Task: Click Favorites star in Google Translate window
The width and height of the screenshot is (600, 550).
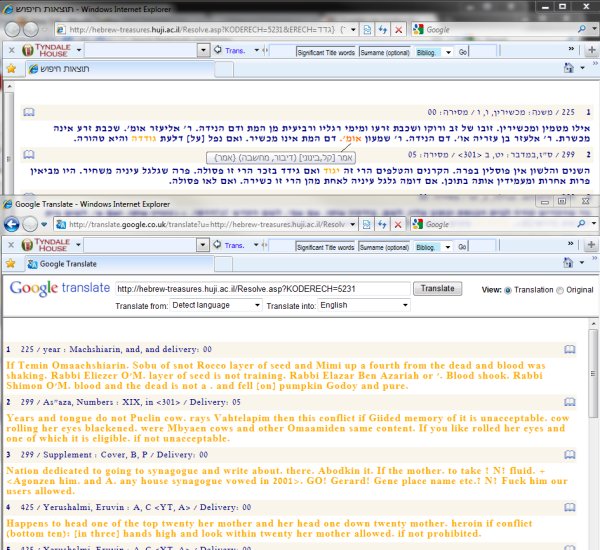Action: click(x=11, y=263)
